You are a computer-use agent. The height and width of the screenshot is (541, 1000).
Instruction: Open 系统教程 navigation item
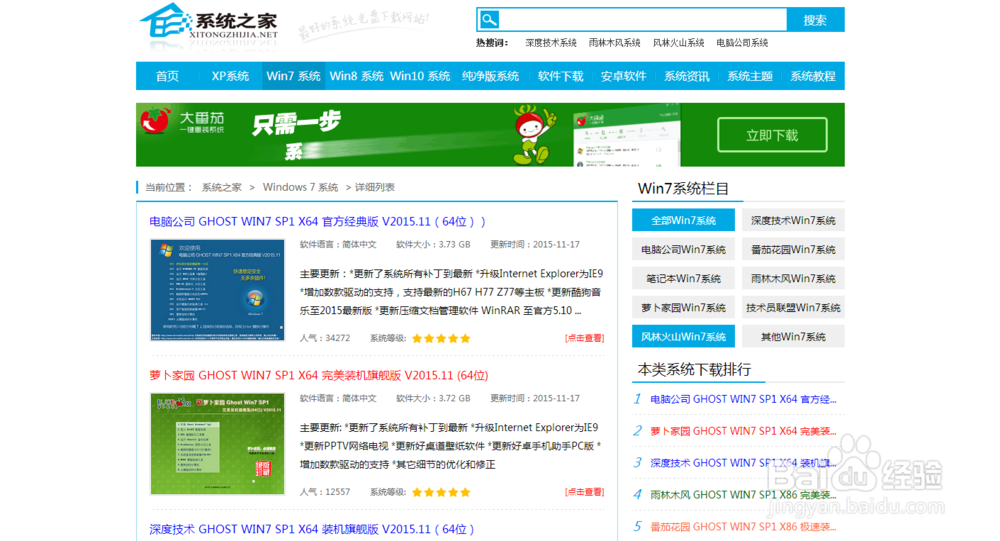tap(813, 76)
